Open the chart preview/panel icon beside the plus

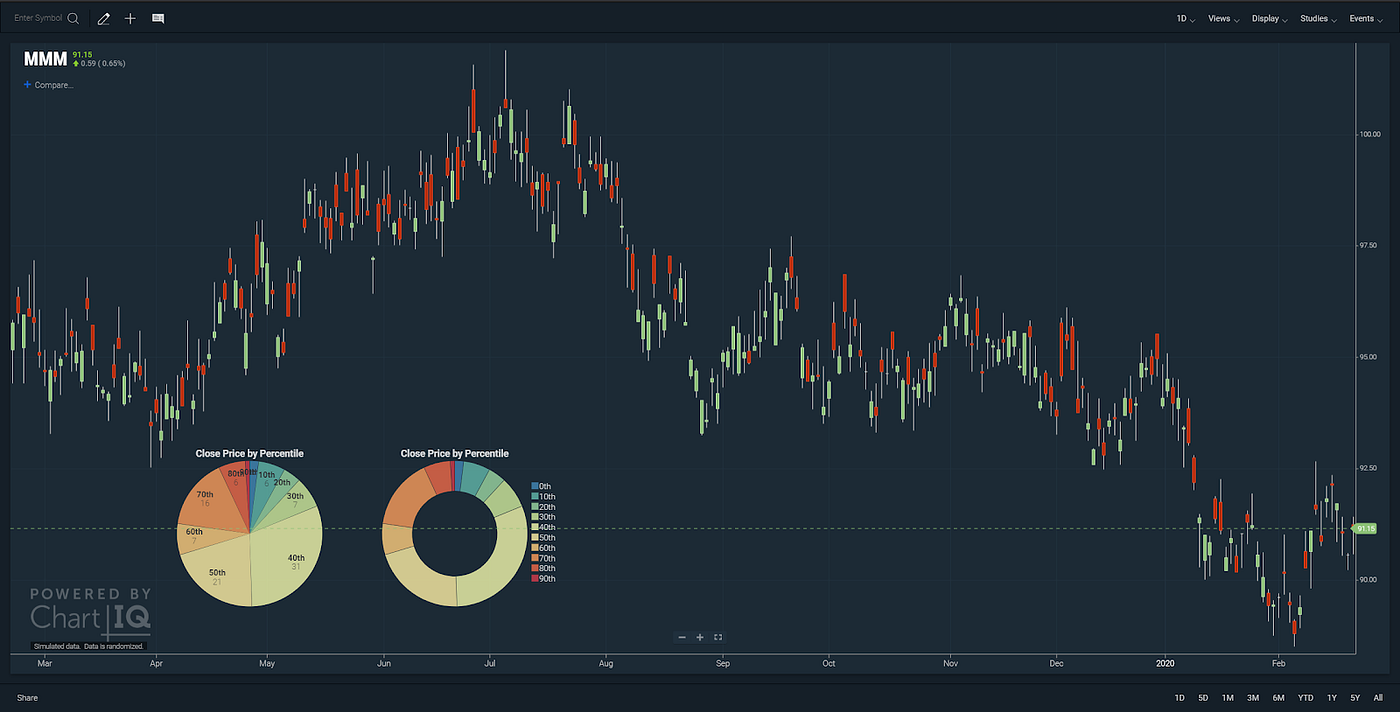pyautogui.click(x=157, y=18)
